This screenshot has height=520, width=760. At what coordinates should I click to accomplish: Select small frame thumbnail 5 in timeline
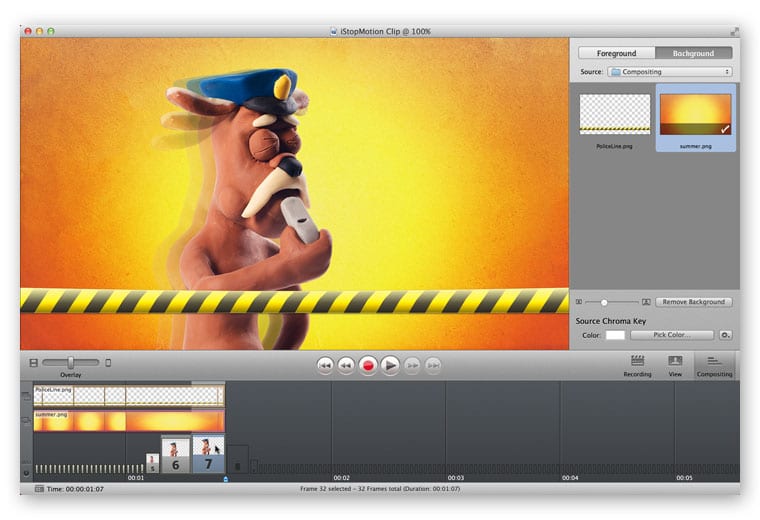pos(152,463)
